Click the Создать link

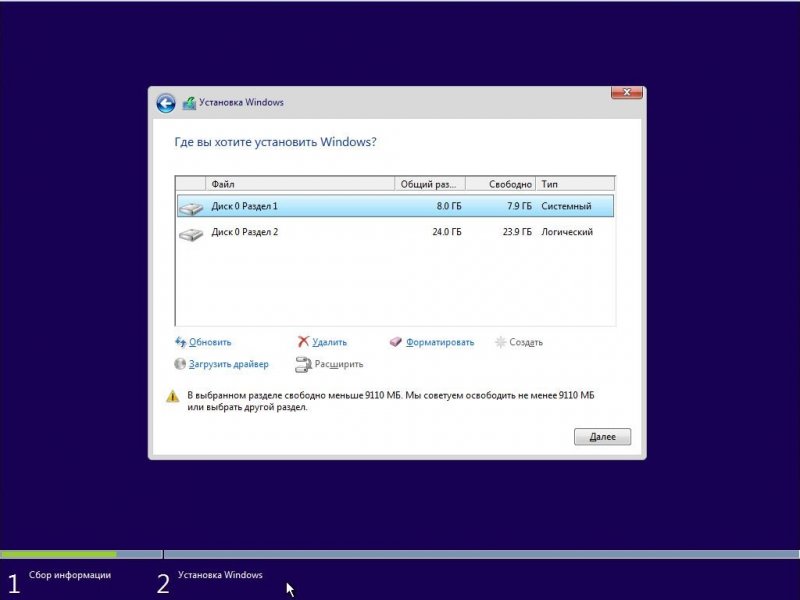pyautogui.click(x=526, y=342)
